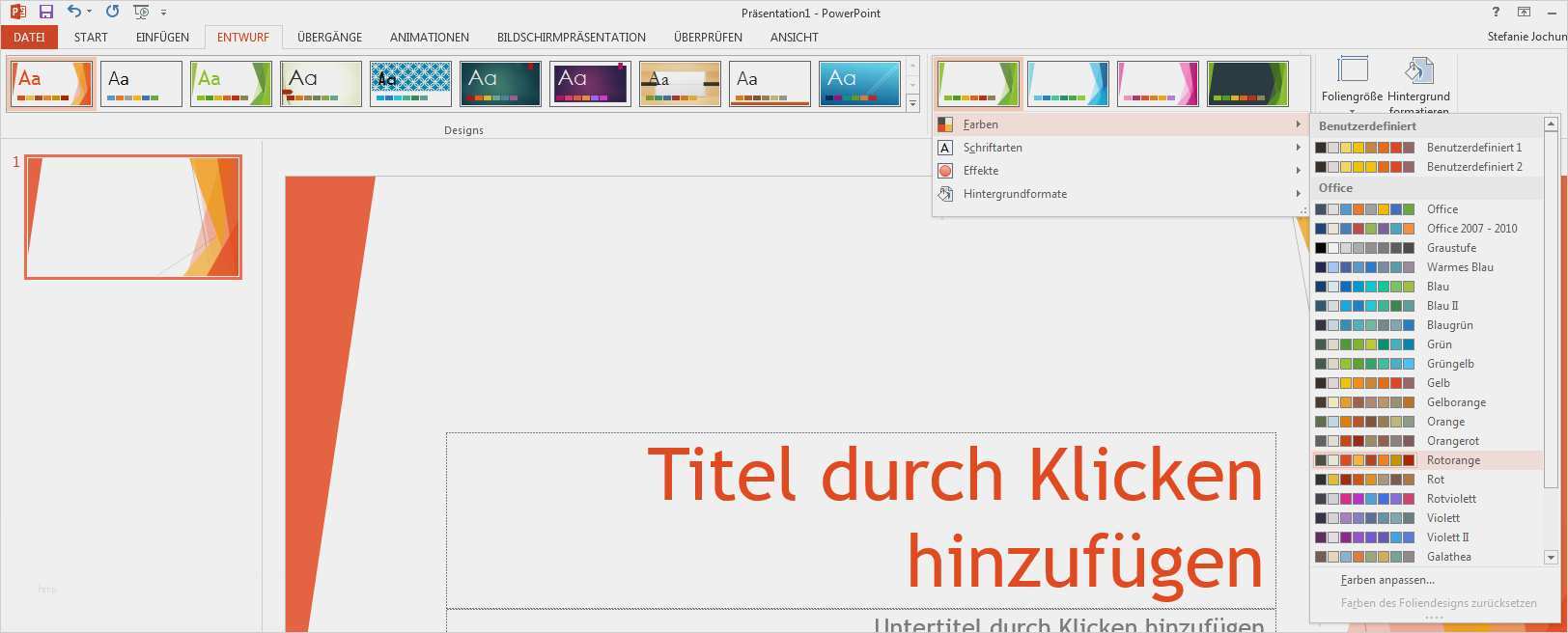Screen dimensions: 1568x633
Task: Click the Save icon in quick access toolbar
Action: pyautogui.click(x=45, y=13)
